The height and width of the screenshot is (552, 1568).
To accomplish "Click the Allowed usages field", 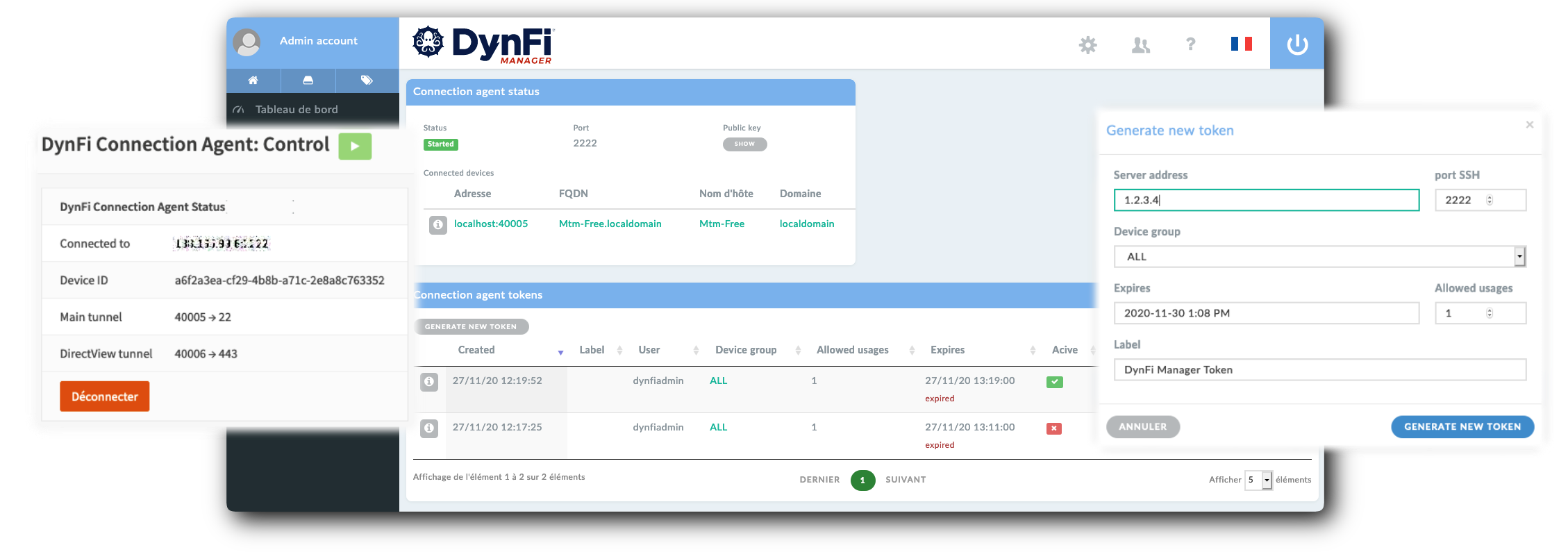I will point(1480,313).
